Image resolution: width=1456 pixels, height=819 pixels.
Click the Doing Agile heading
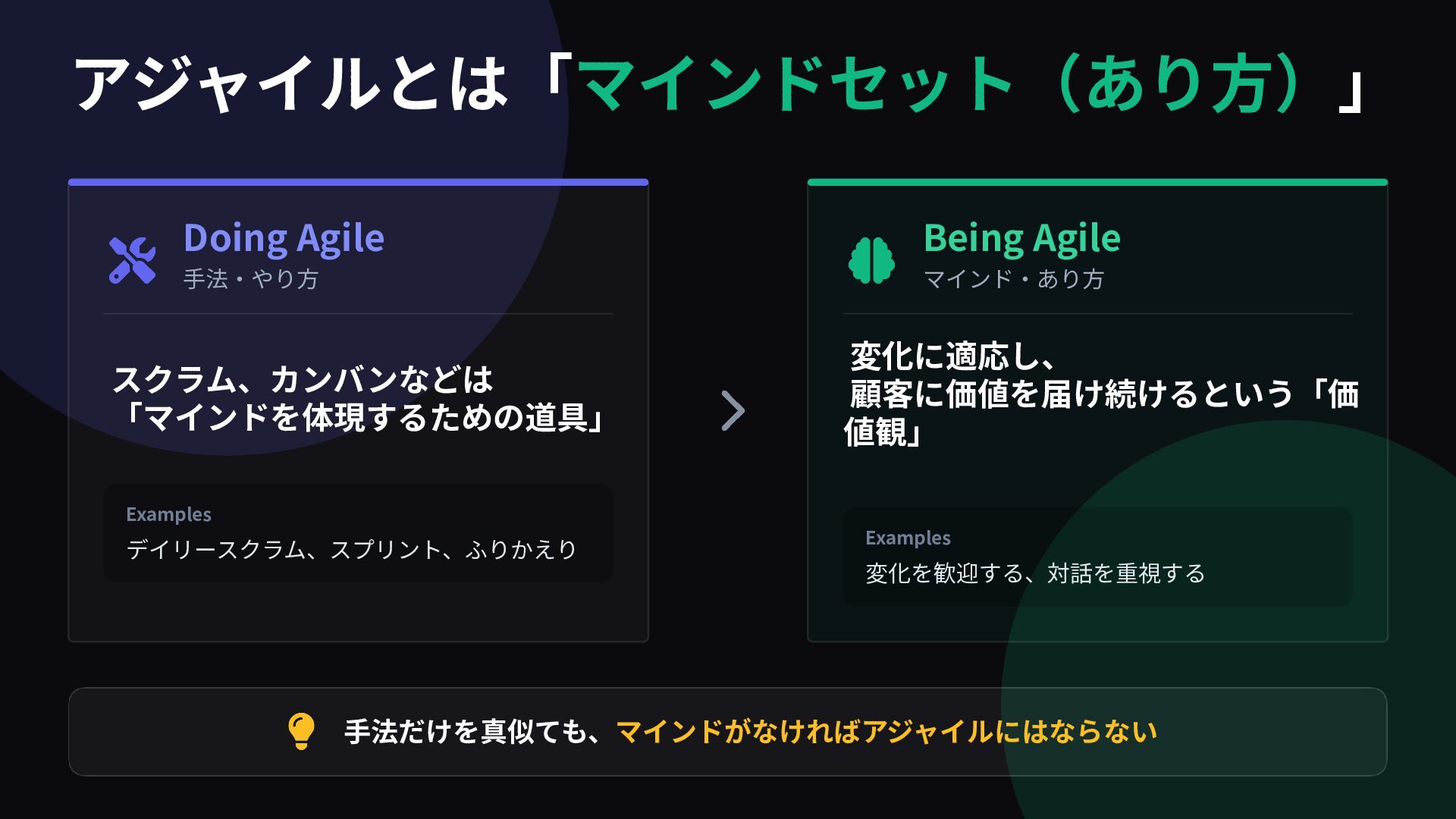(x=284, y=237)
